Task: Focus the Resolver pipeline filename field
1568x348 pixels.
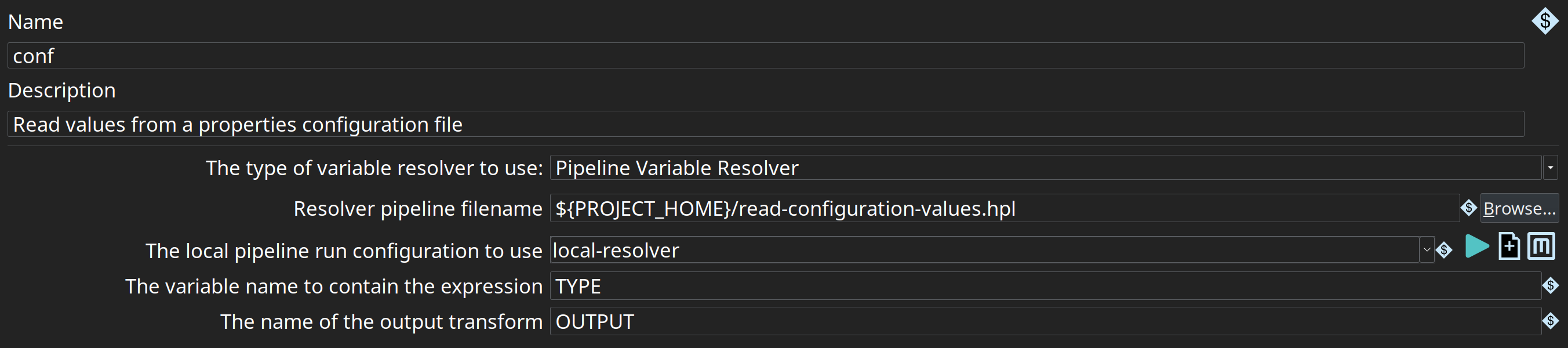Action: (x=1005, y=208)
